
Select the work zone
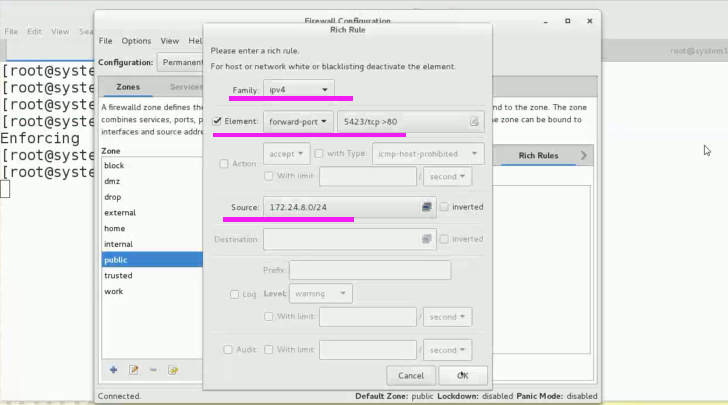click(x=152, y=291)
